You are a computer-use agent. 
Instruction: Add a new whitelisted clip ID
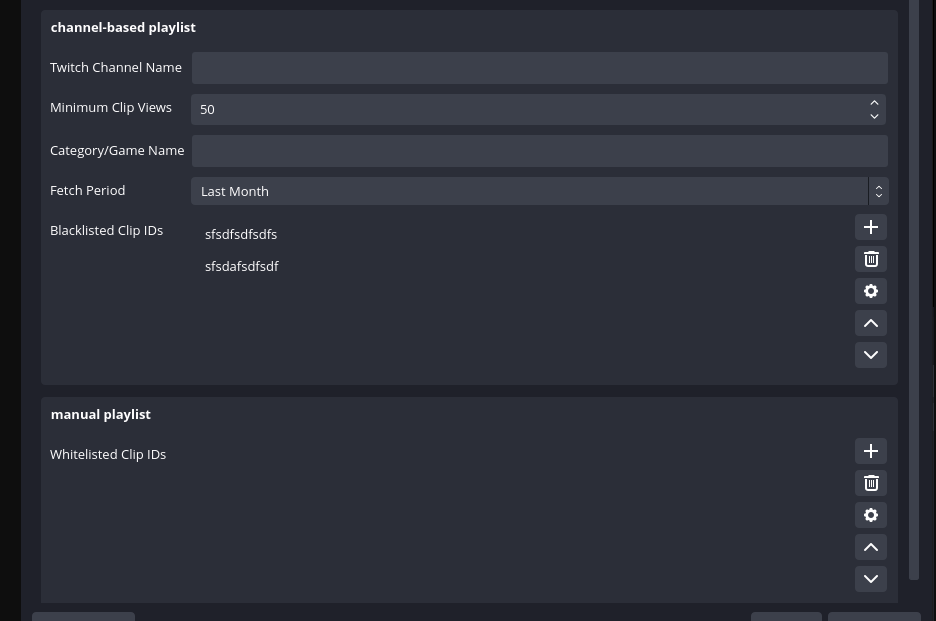(870, 451)
